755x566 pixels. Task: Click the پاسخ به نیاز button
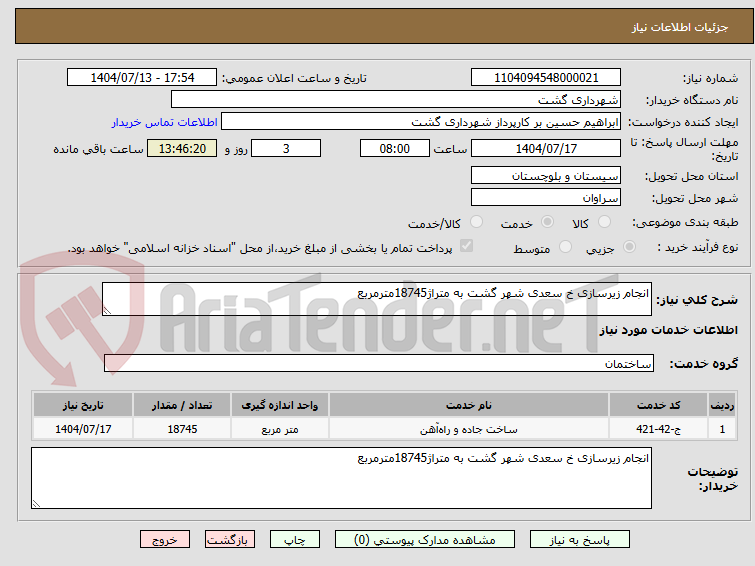[x=580, y=540]
